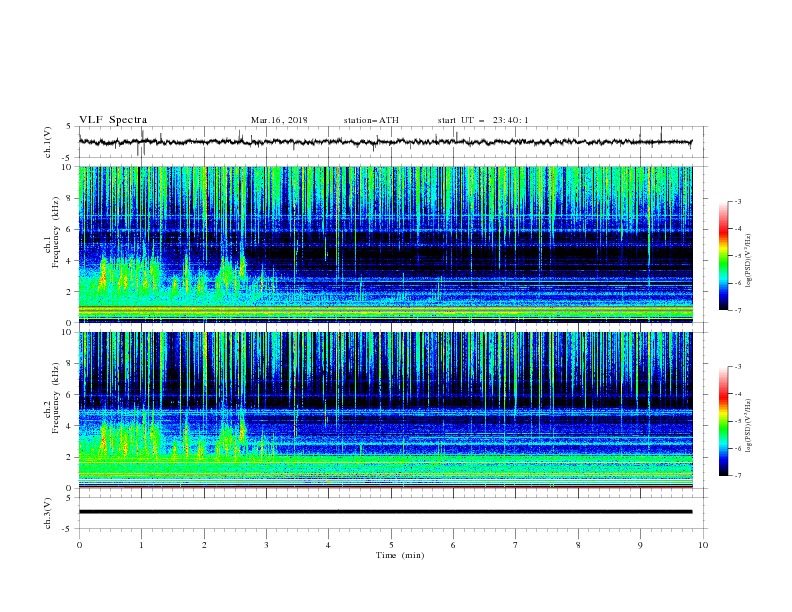This screenshot has width=792, height=612.
Task: Click the "-7" tick on ch.2 colorbar
Action: coord(737,476)
